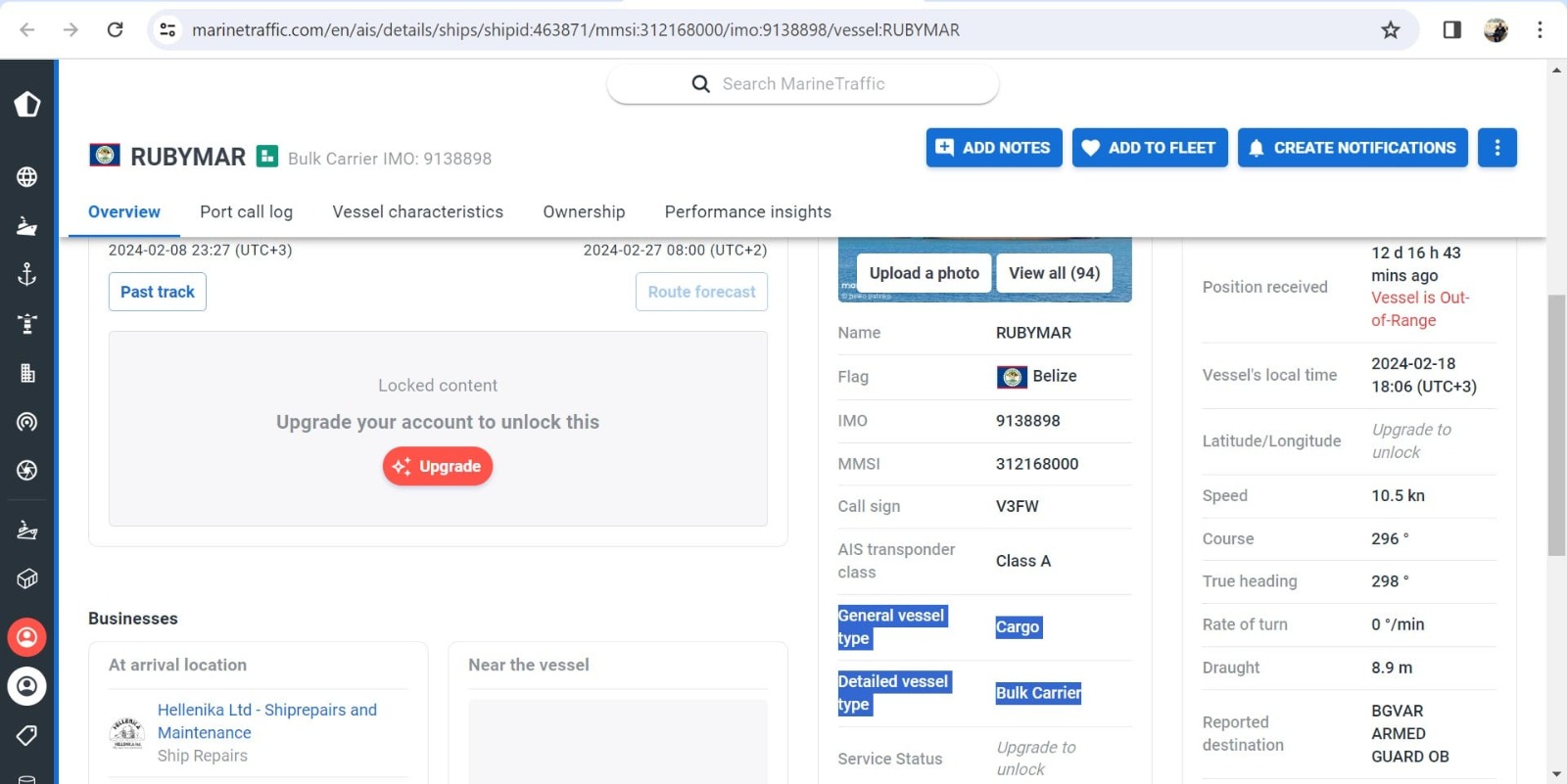Screen dimensions: 1567x784
Task: Click the Reported destination BGVAR ARMED GUARD OB
Action: coord(1410,733)
